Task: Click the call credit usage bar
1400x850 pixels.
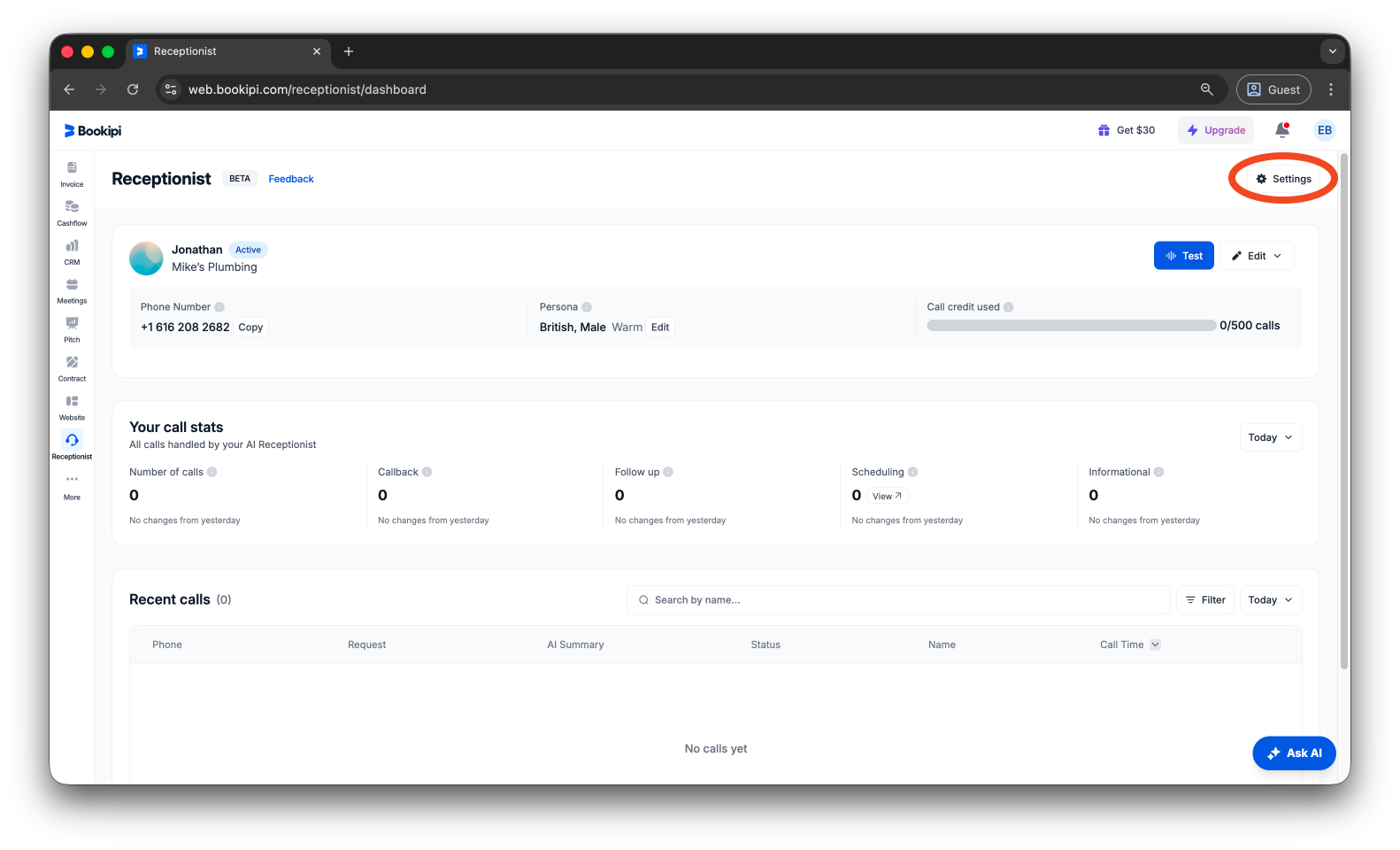Action: point(1071,326)
